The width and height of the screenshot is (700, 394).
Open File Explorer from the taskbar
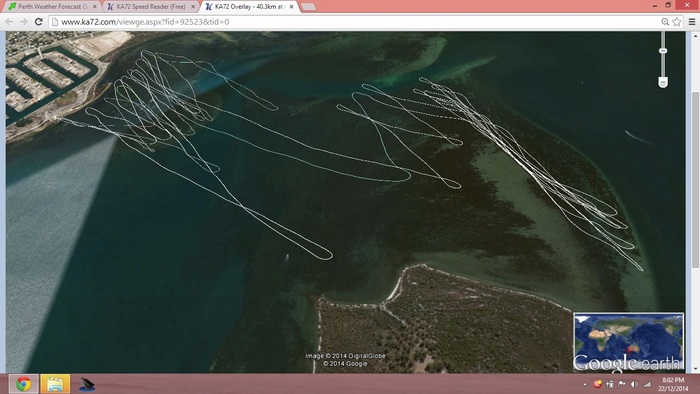coord(55,384)
